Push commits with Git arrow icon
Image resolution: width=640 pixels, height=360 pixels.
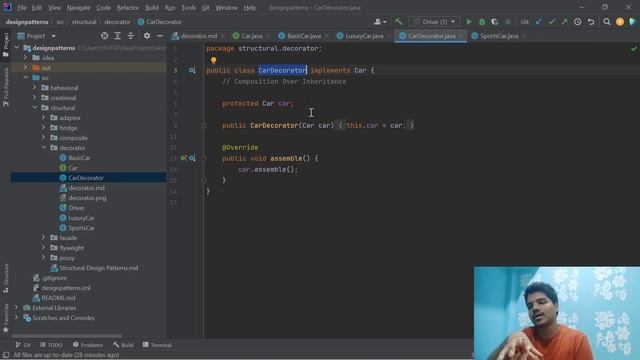pos(564,22)
